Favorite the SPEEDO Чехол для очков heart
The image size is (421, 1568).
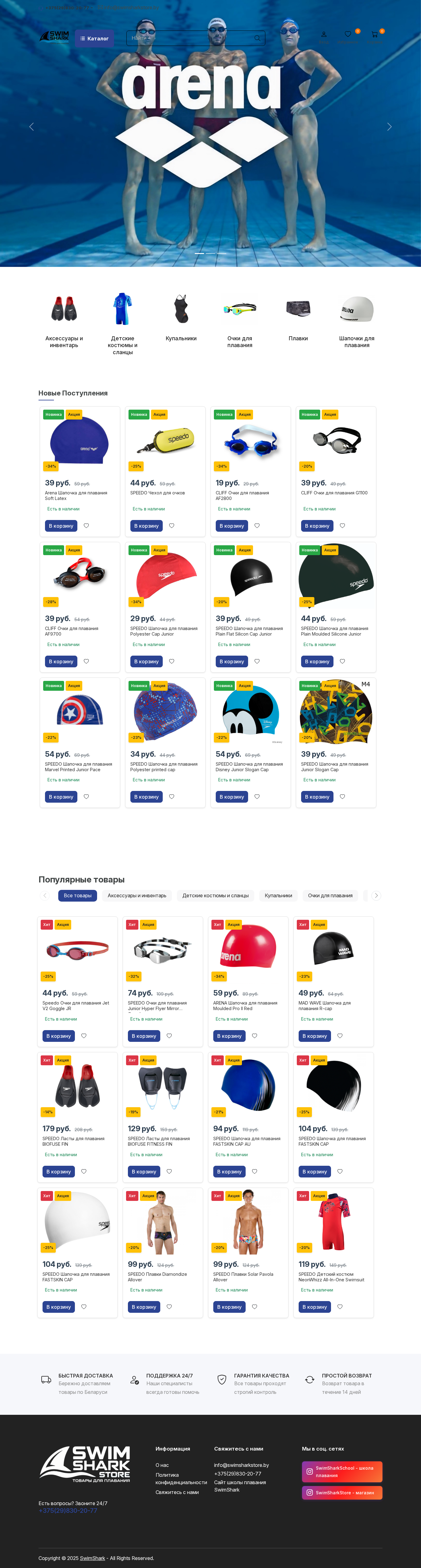(172, 526)
